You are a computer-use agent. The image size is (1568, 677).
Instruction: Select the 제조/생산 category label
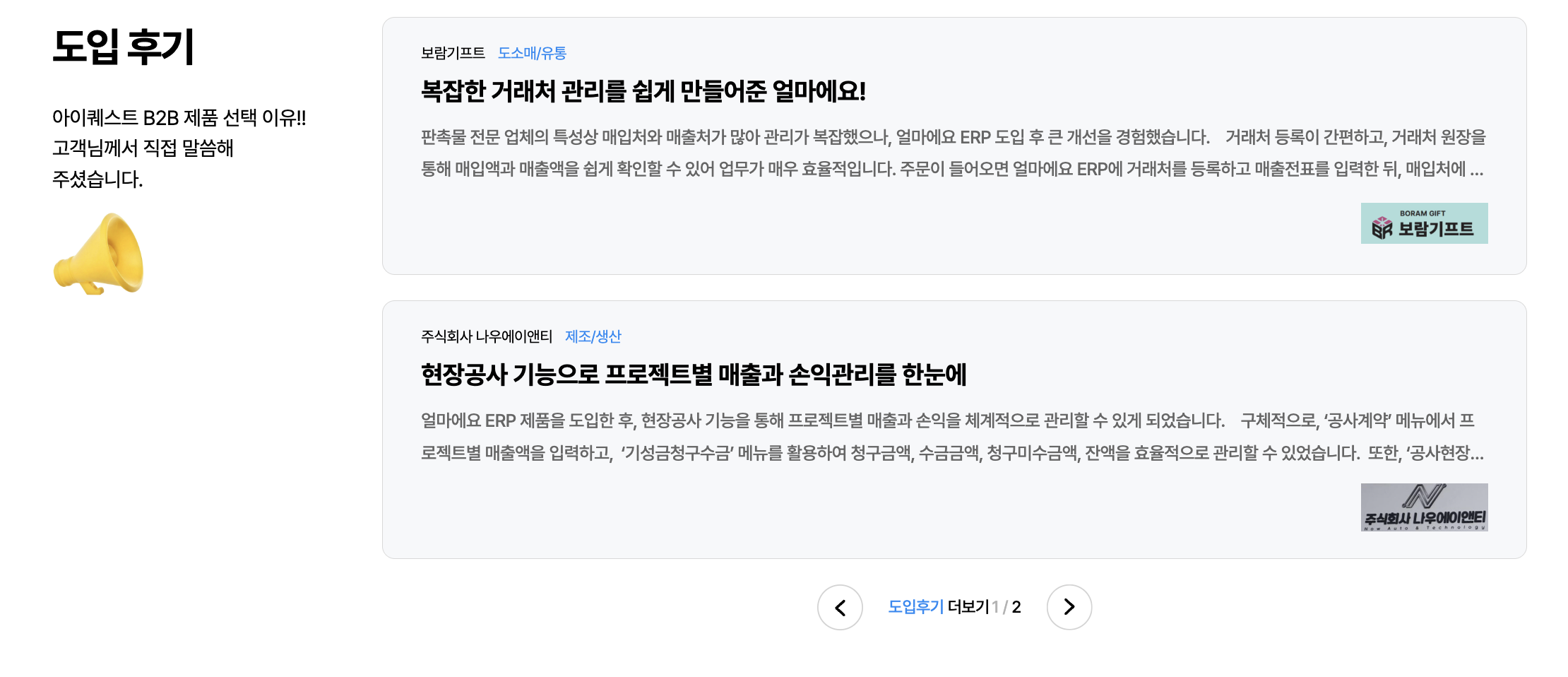tap(594, 336)
